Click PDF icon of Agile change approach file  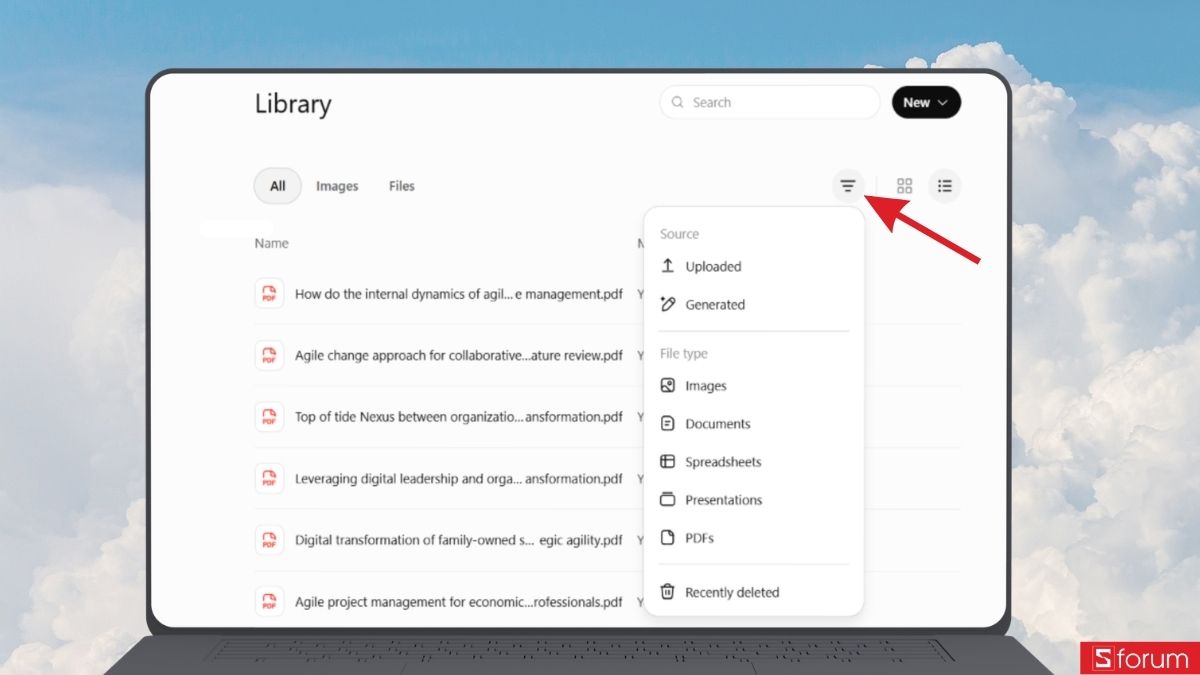click(269, 355)
